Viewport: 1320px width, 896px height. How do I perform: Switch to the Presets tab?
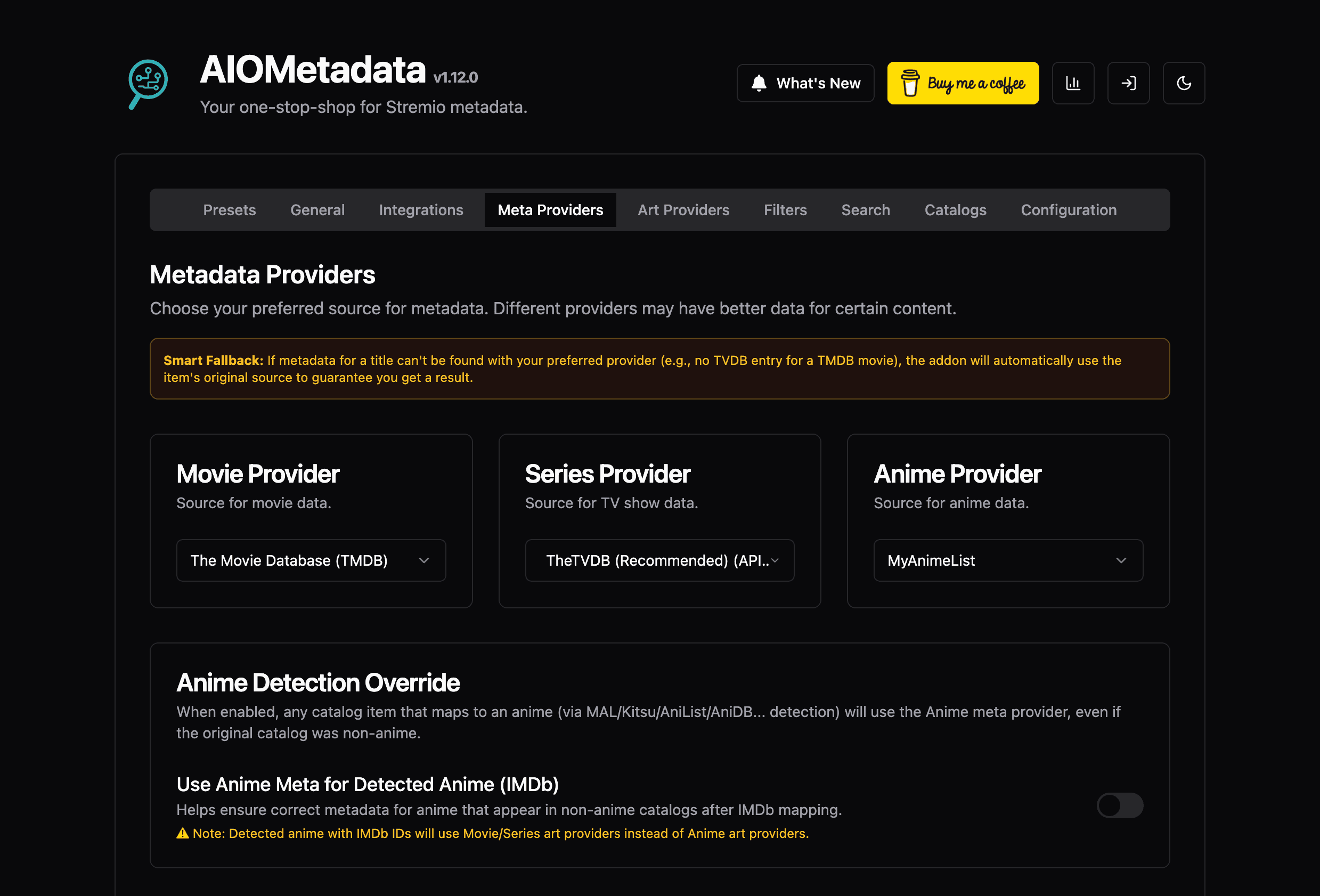pyautogui.click(x=230, y=210)
